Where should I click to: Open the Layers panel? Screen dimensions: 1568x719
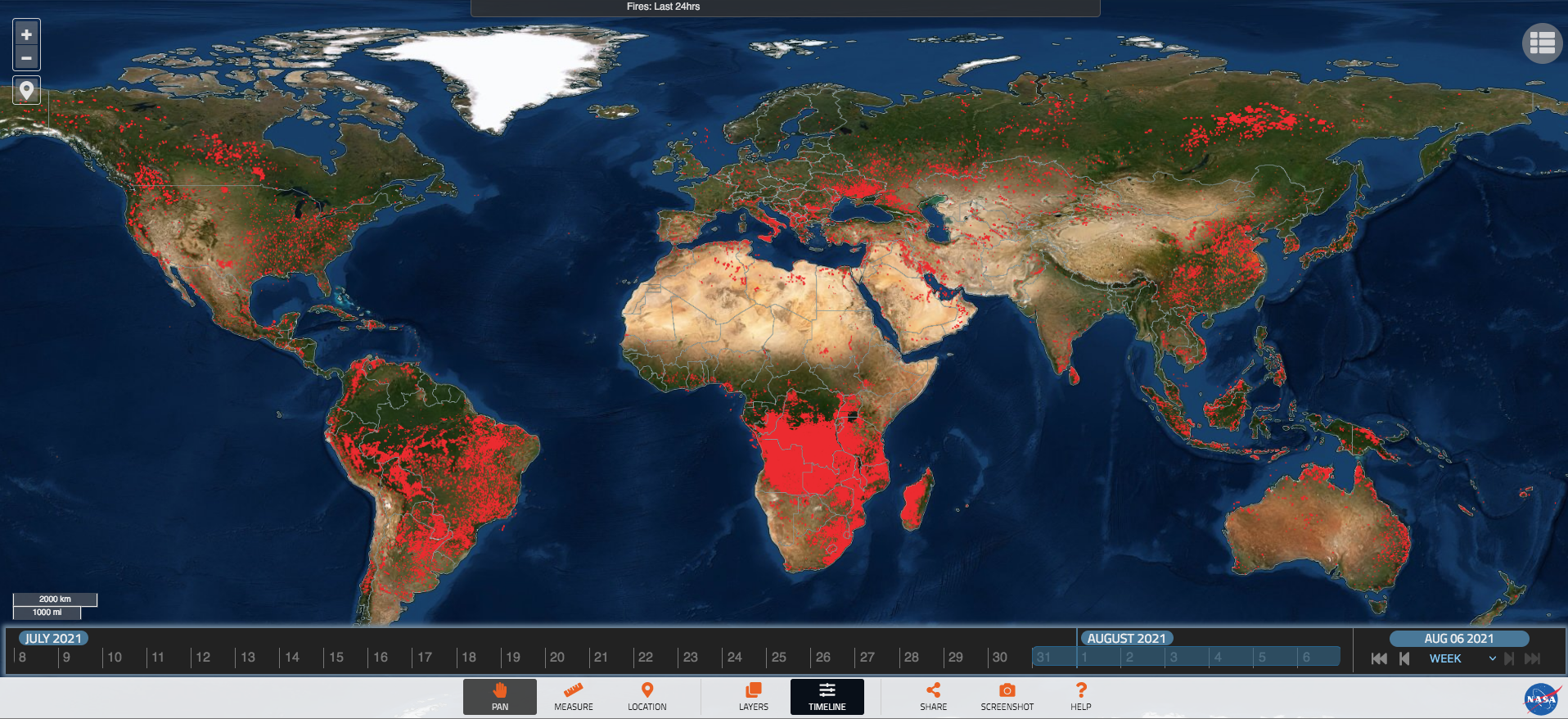(x=754, y=697)
